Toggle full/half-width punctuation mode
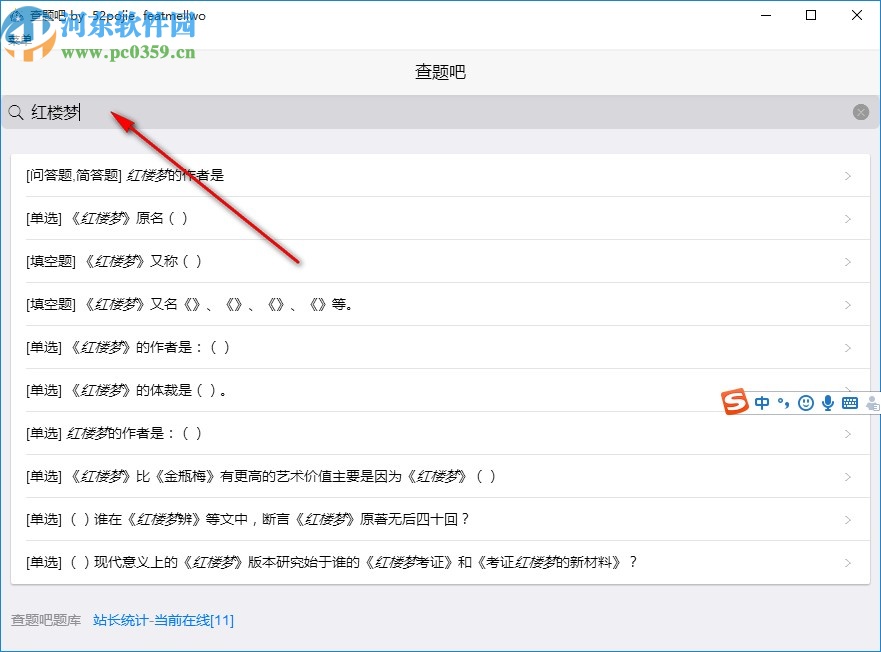This screenshot has height=652, width=881. click(x=783, y=403)
